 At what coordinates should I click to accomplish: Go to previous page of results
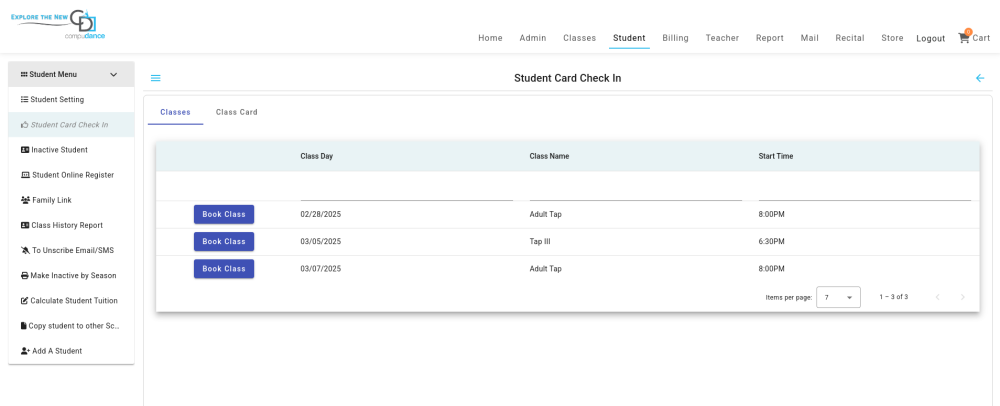click(x=938, y=297)
